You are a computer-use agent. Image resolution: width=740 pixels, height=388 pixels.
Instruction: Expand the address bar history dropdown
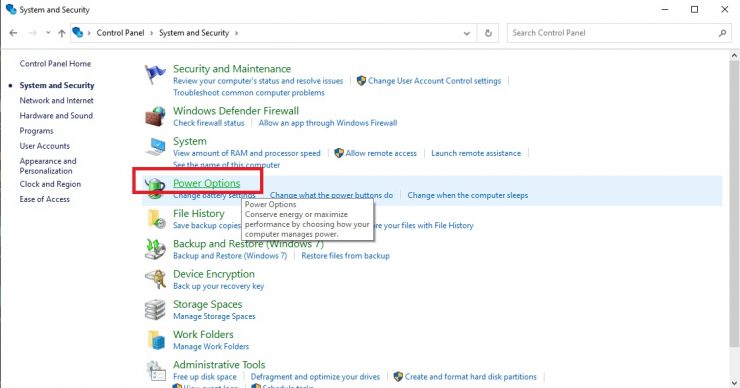466,33
